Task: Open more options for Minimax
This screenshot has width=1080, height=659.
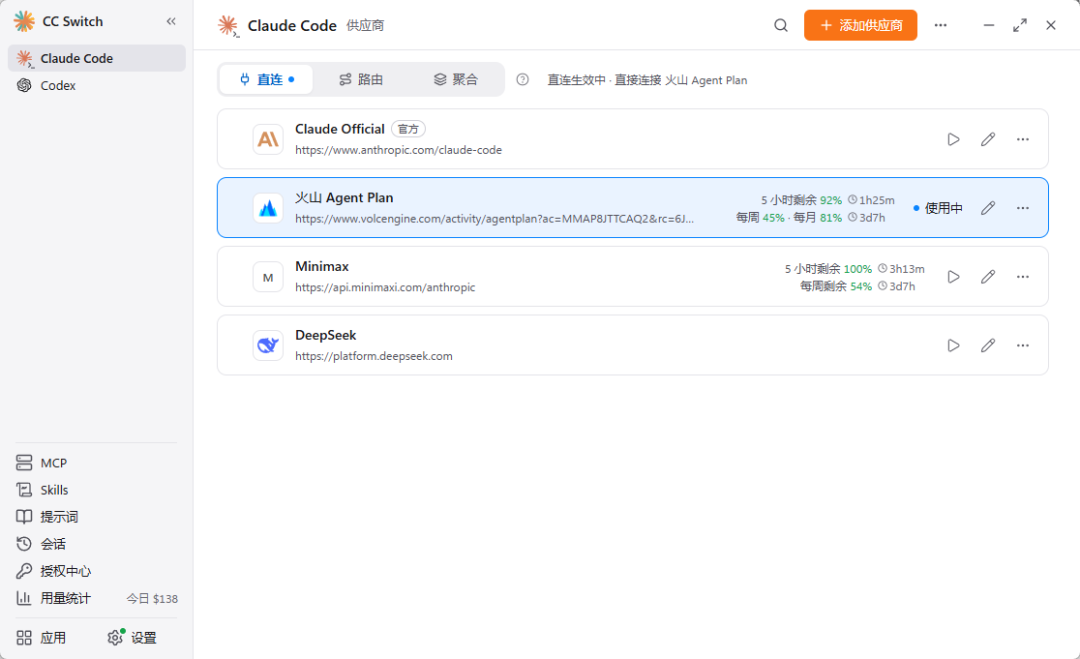Action: [x=1023, y=277]
